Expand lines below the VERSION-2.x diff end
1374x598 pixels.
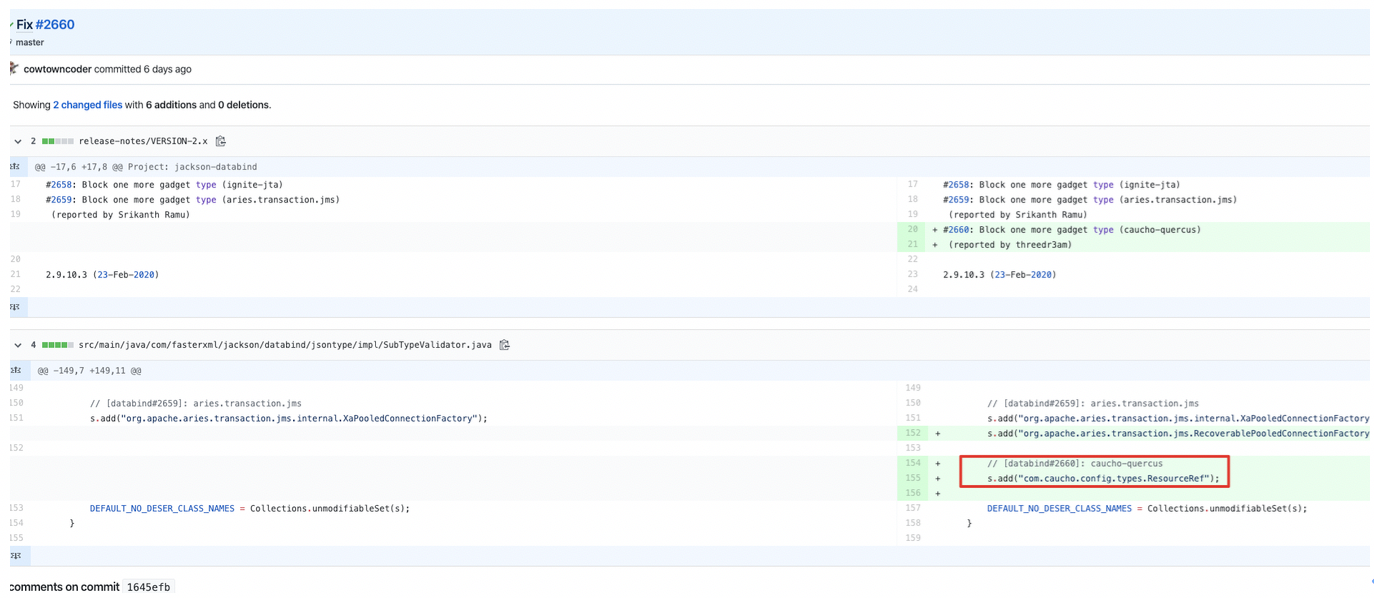click(16, 307)
